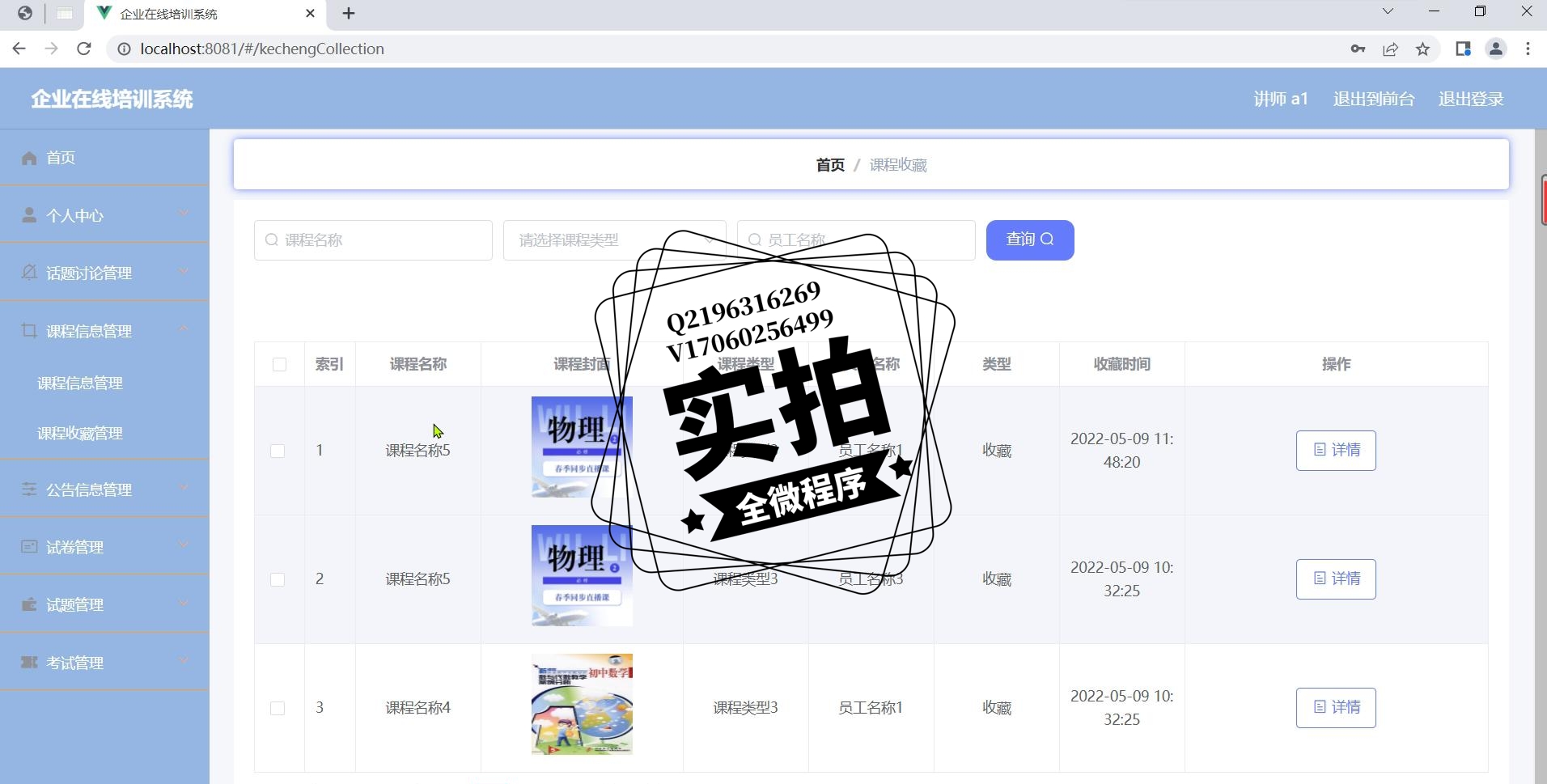
Task: Check the checkbox for row 3 课程名称4
Action: (x=278, y=708)
